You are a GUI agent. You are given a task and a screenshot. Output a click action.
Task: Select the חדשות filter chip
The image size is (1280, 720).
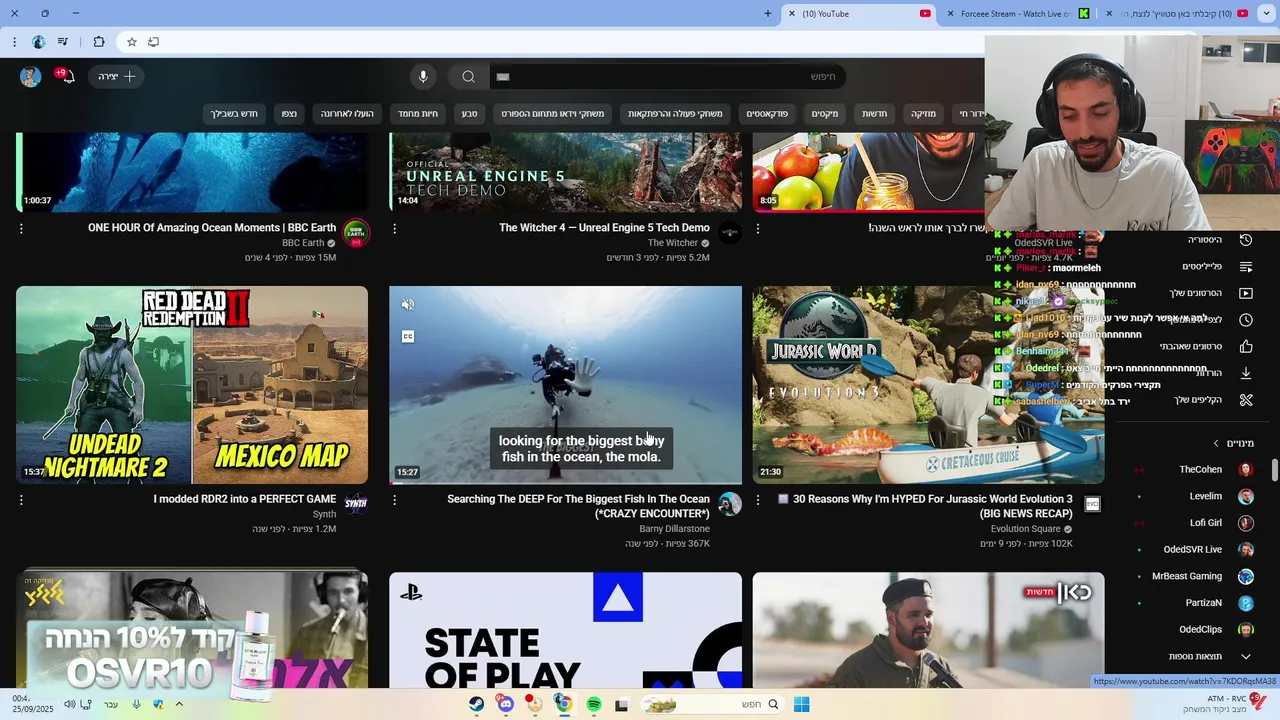click(875, 114)
